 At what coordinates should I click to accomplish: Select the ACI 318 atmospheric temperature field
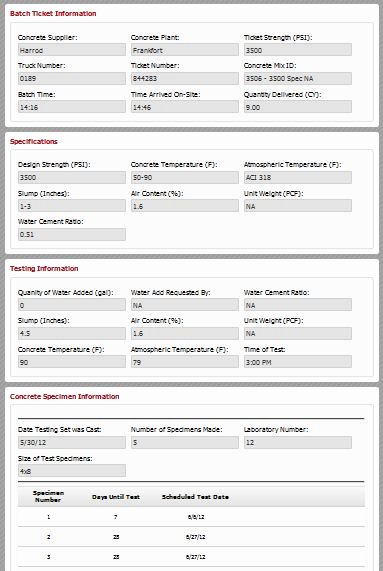297,177
